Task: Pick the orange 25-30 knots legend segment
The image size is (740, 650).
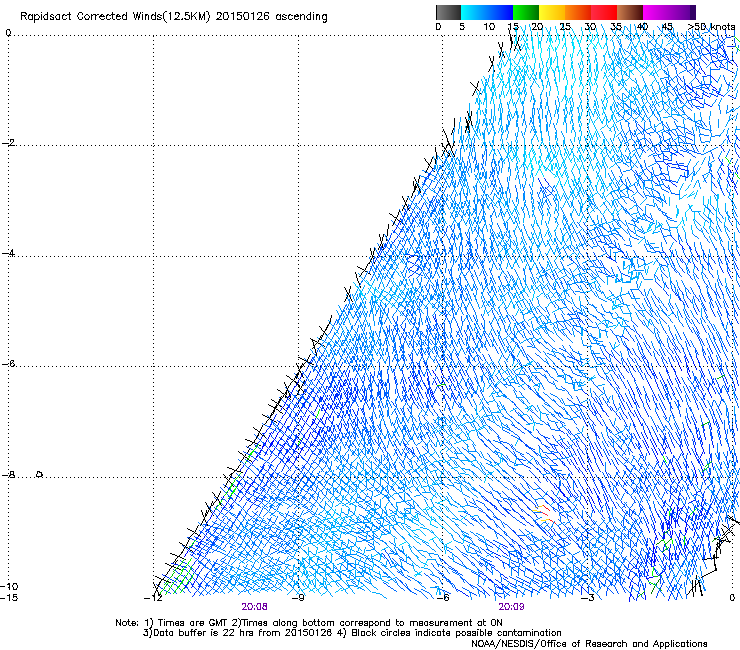Action: pos(578,12)
